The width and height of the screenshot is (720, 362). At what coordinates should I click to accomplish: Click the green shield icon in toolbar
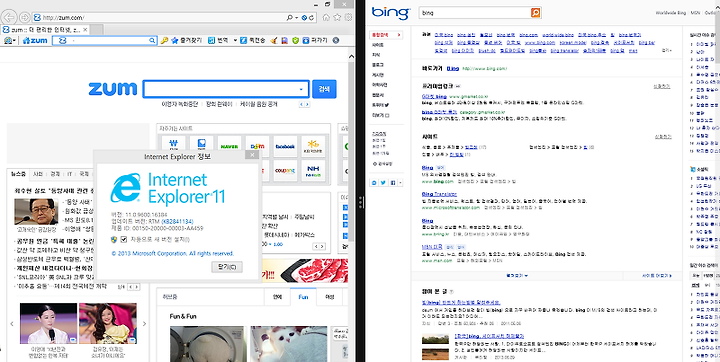pos(295,40)
